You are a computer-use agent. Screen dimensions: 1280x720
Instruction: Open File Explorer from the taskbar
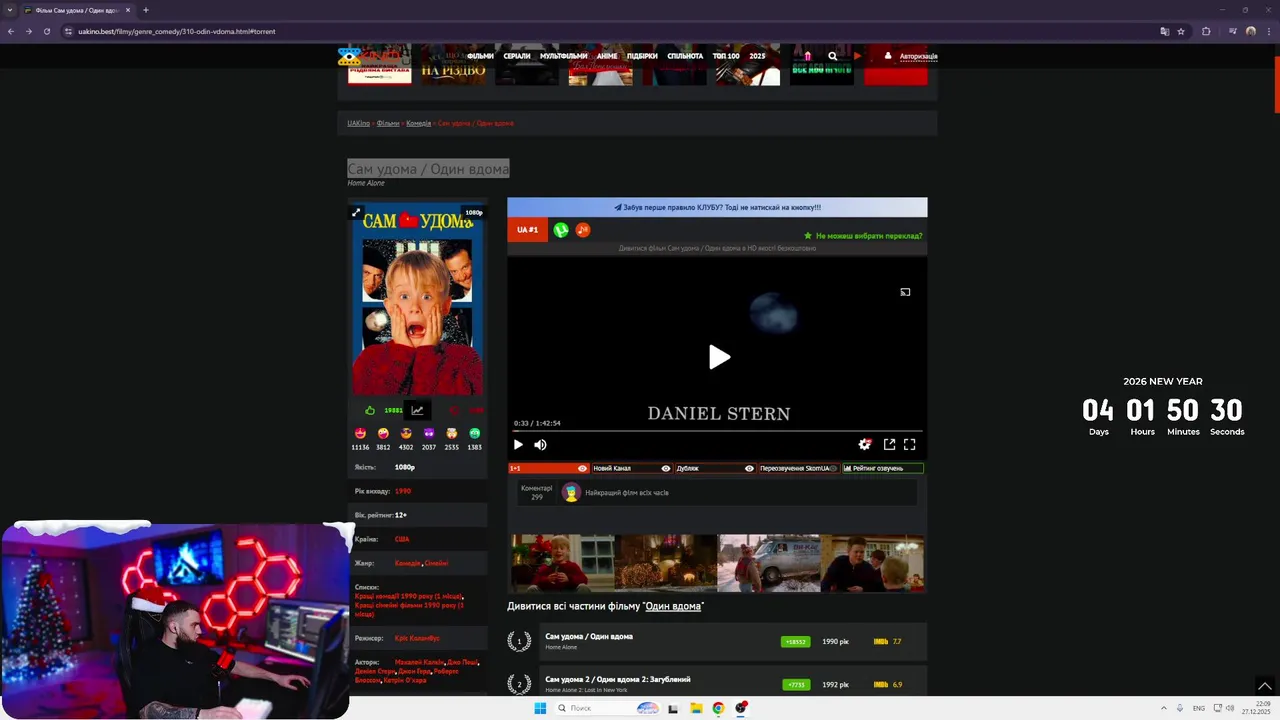point(696,708)
